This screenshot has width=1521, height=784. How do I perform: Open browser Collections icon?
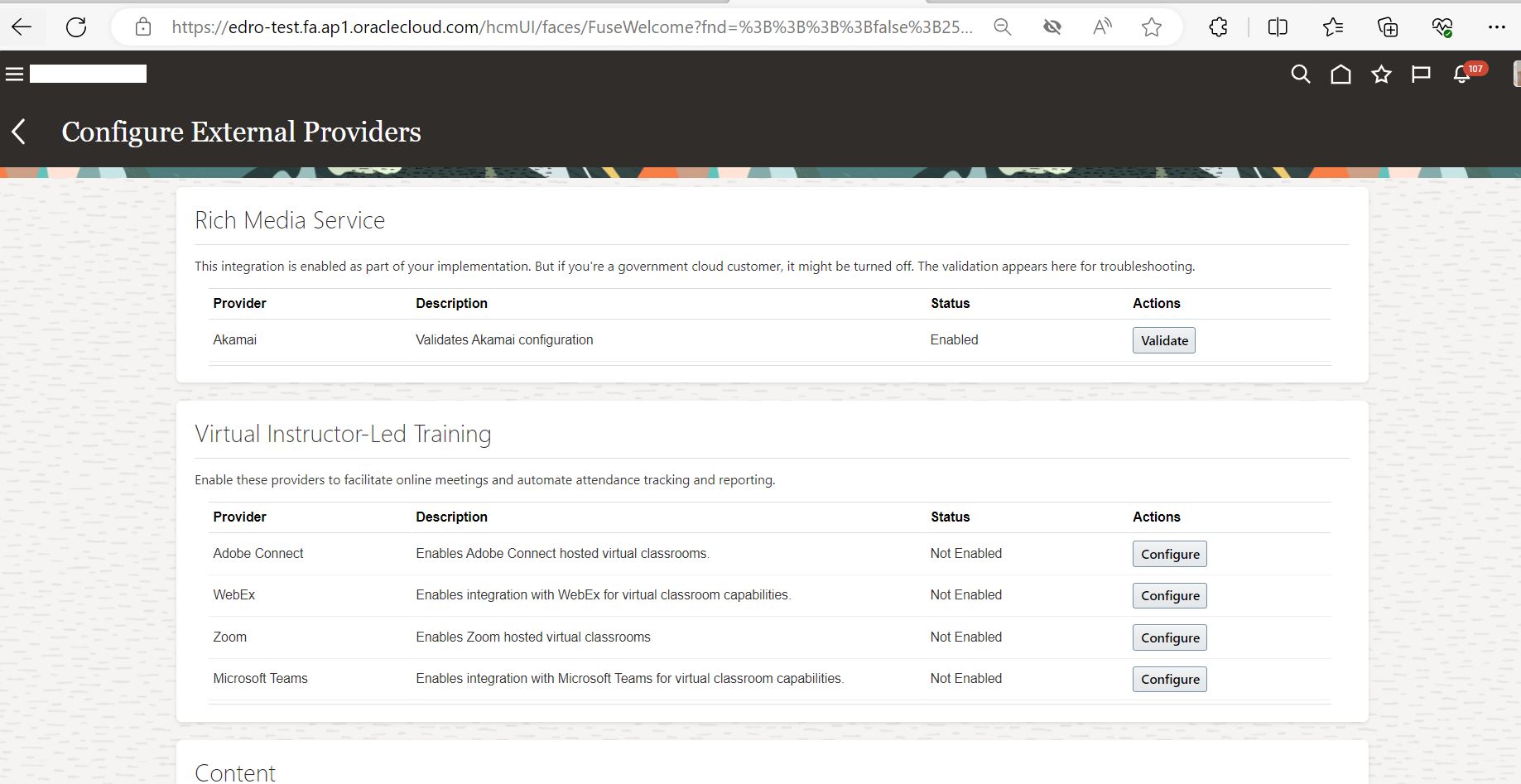tap(1388, 27)
